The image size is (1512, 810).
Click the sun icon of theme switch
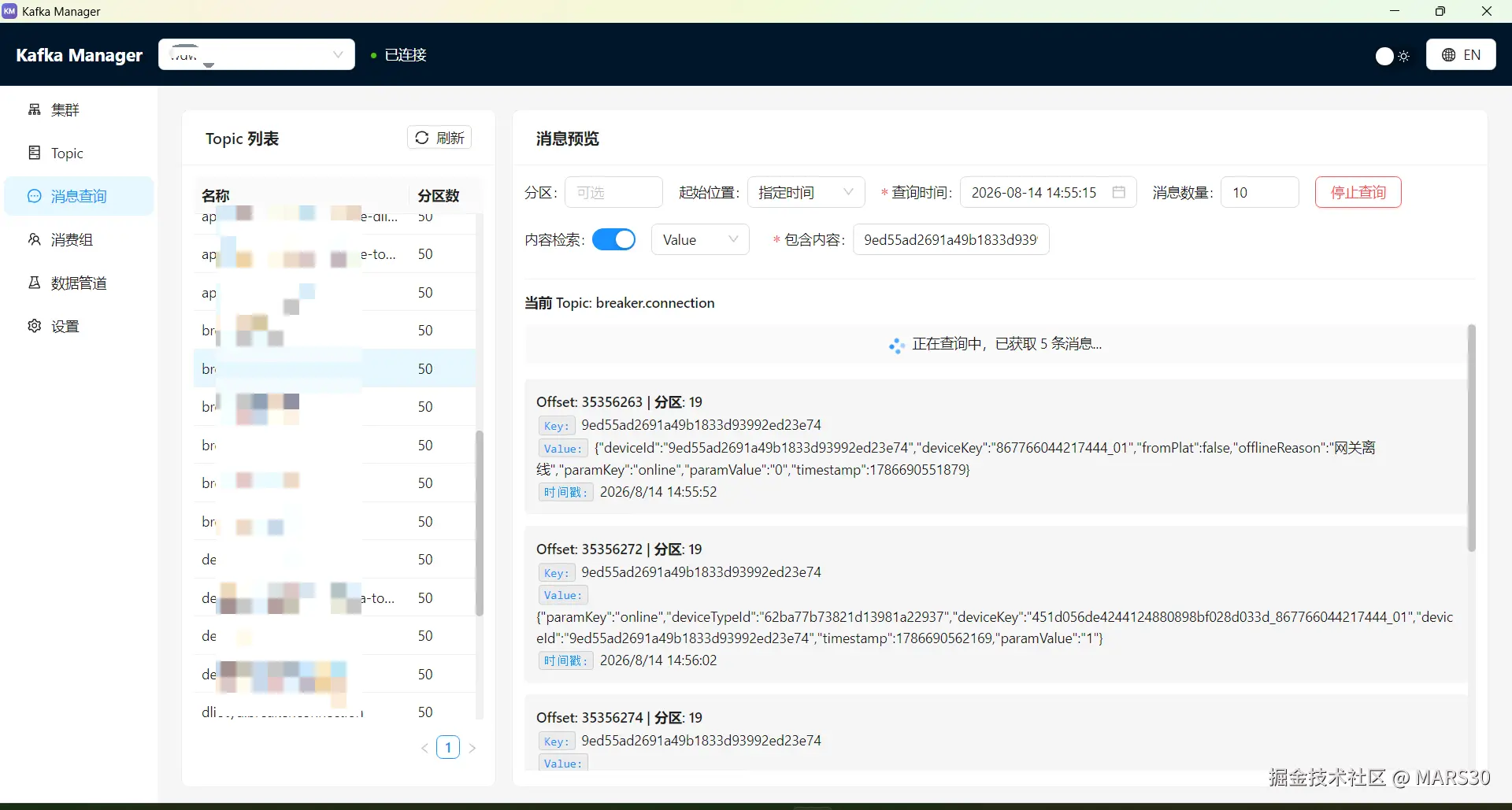coord(1403,56)
